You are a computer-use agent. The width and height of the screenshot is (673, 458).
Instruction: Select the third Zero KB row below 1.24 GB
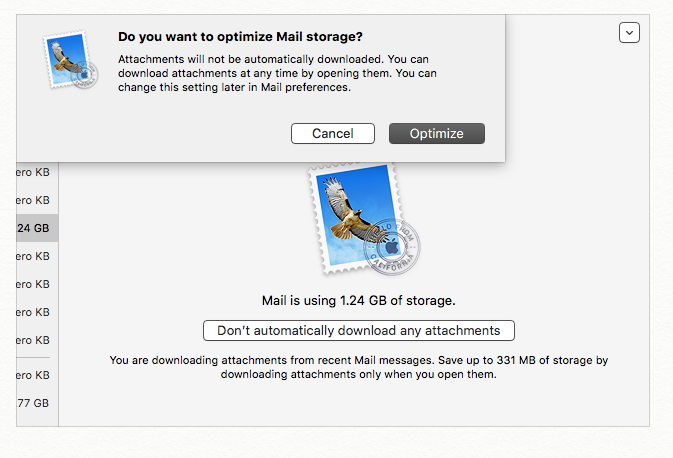click(34, 312)
